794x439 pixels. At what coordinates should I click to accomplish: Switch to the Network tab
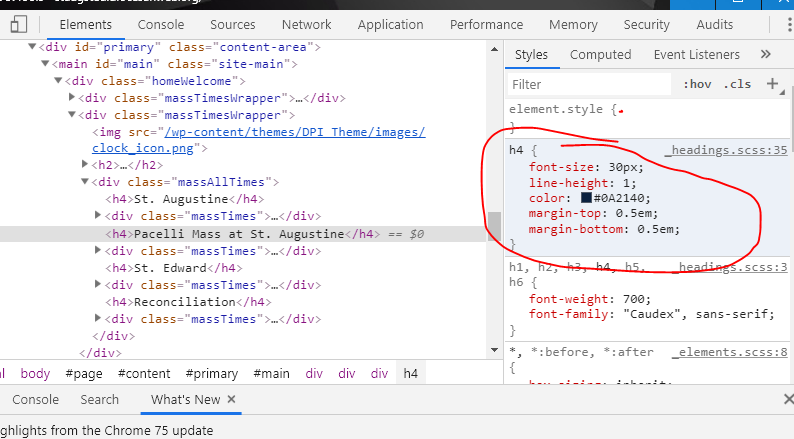click(306, 24)
